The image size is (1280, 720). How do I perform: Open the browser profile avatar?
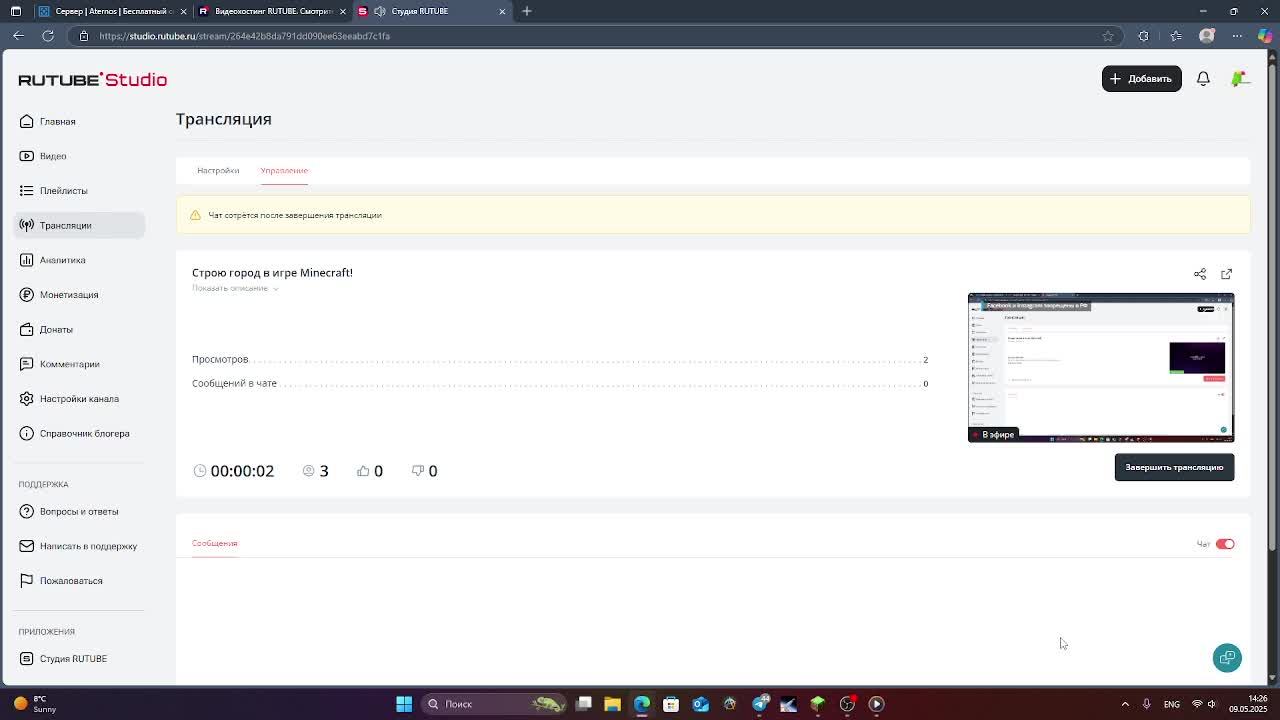[1207, 36]
